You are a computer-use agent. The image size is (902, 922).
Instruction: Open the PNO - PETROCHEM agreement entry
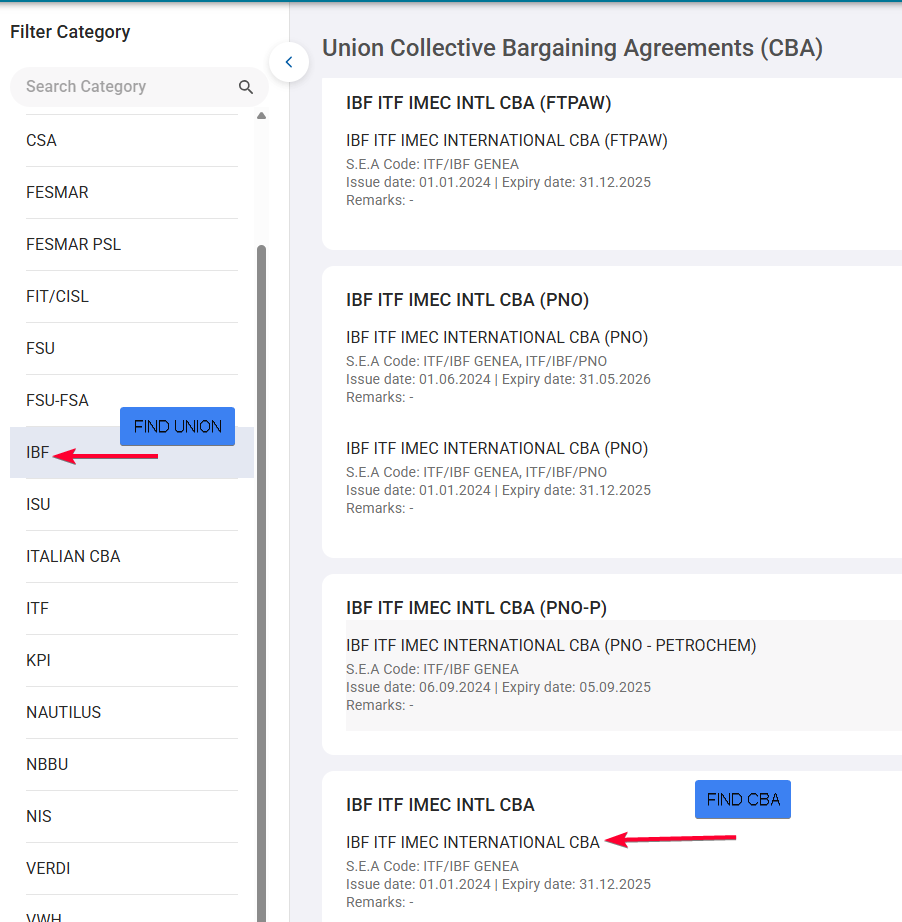551,646
